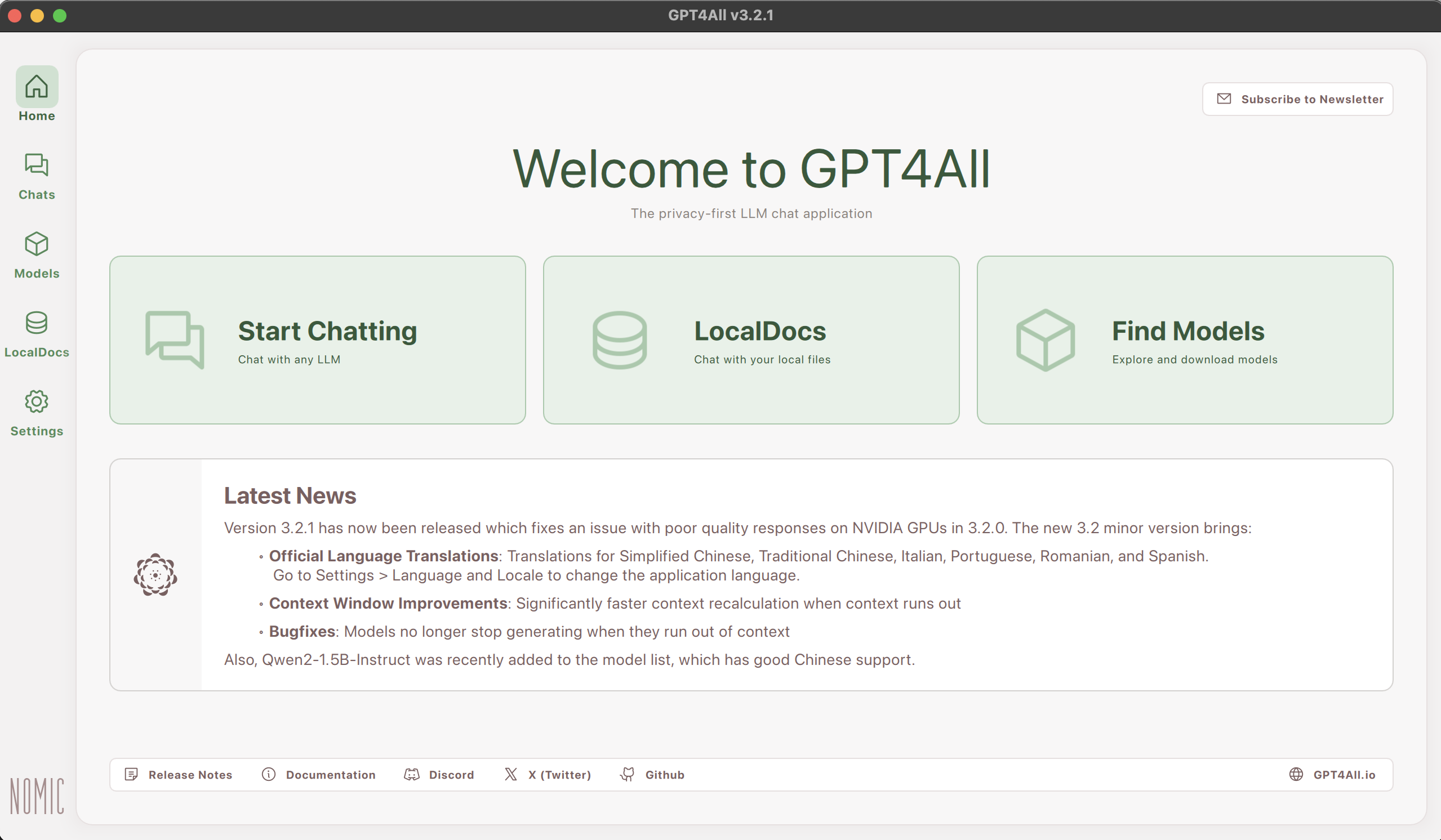This screenshot has width=1441, height=840.
Task: Open the Find Models card title
Action: point(1188,332)
